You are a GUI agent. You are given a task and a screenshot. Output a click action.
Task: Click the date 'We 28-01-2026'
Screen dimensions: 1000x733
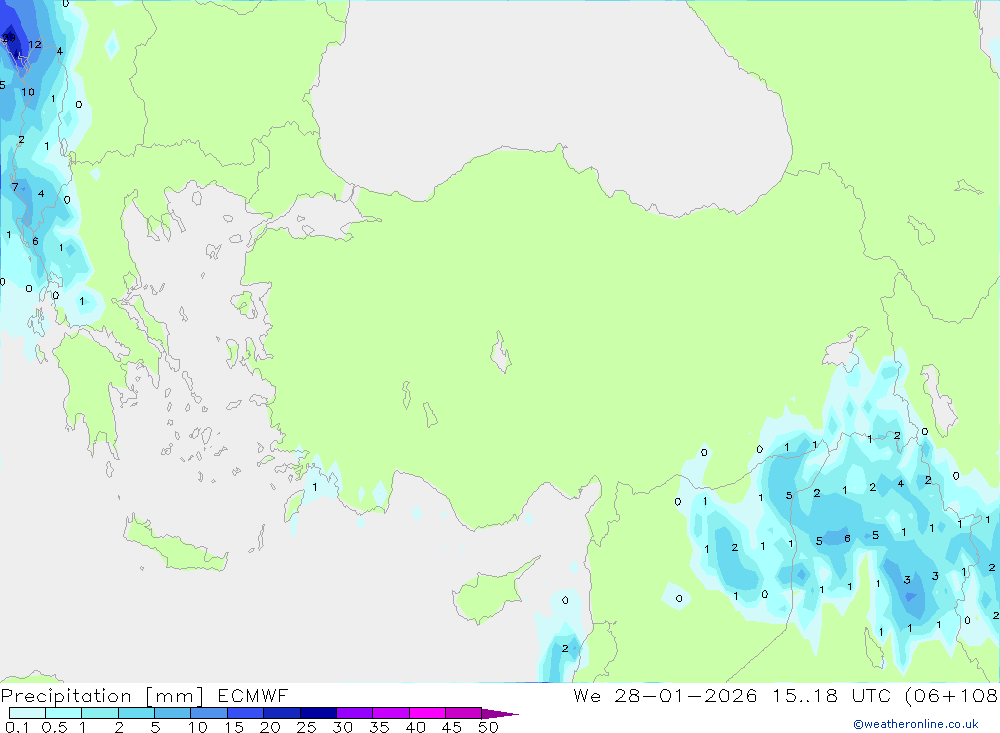click(665, 696)
